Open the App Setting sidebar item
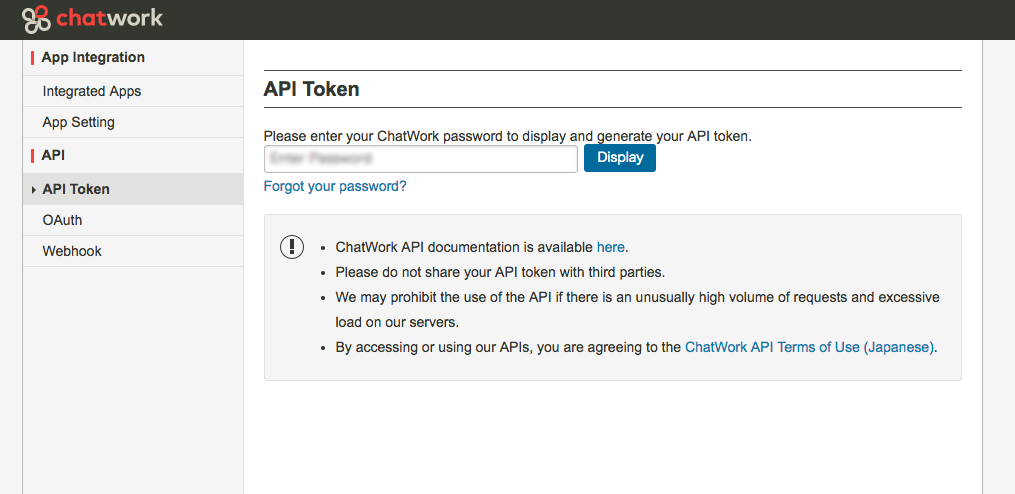Viewport: 1015px width, 494px height. (79, 122)
